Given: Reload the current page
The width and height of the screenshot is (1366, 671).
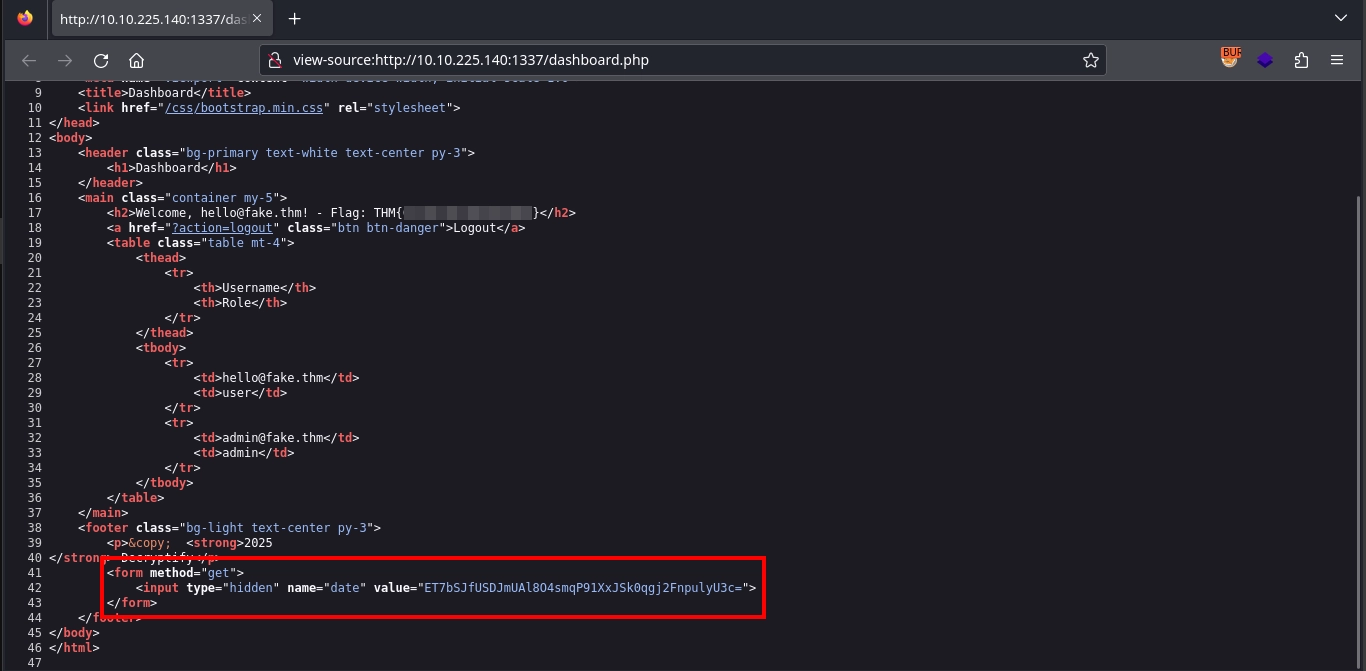Looking at the screenshot, I should [101, 60].
